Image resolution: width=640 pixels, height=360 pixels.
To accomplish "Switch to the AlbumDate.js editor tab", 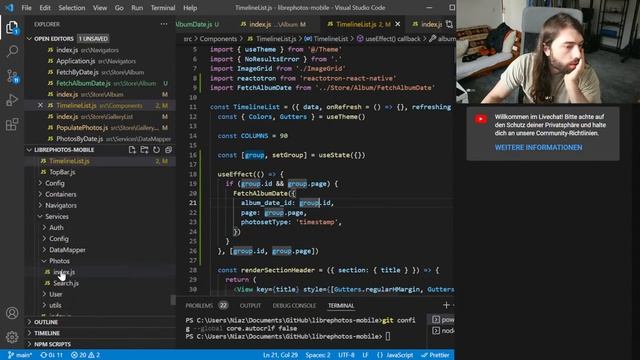I will (x=198, y=24).
